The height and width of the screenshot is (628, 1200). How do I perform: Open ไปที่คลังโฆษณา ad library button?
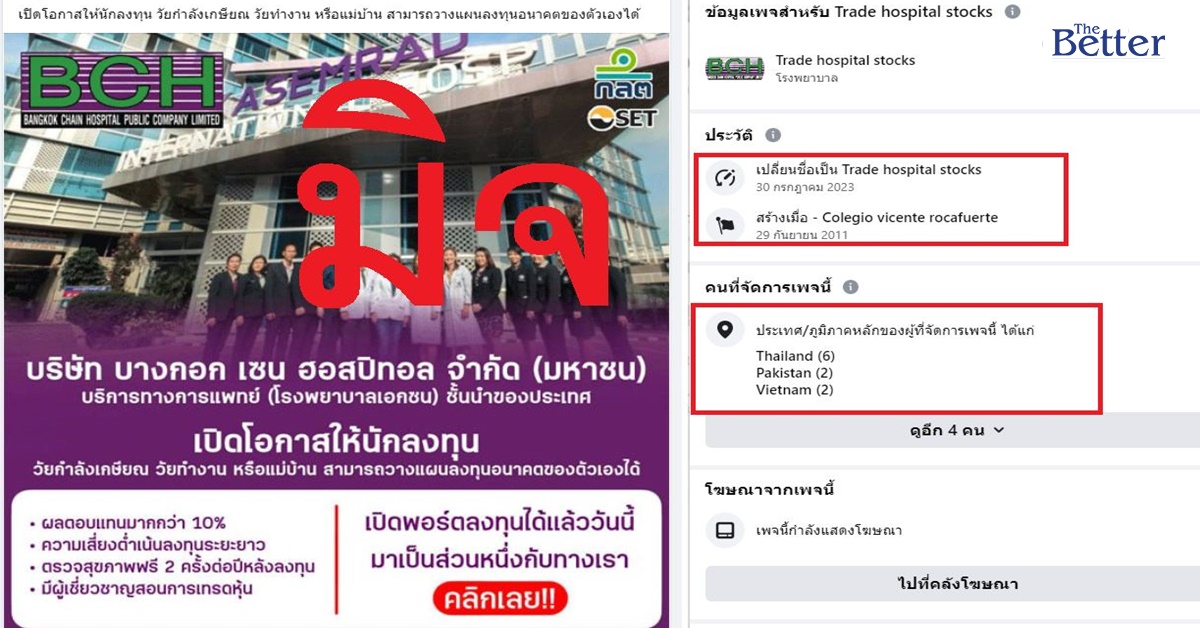pos(953,584)
